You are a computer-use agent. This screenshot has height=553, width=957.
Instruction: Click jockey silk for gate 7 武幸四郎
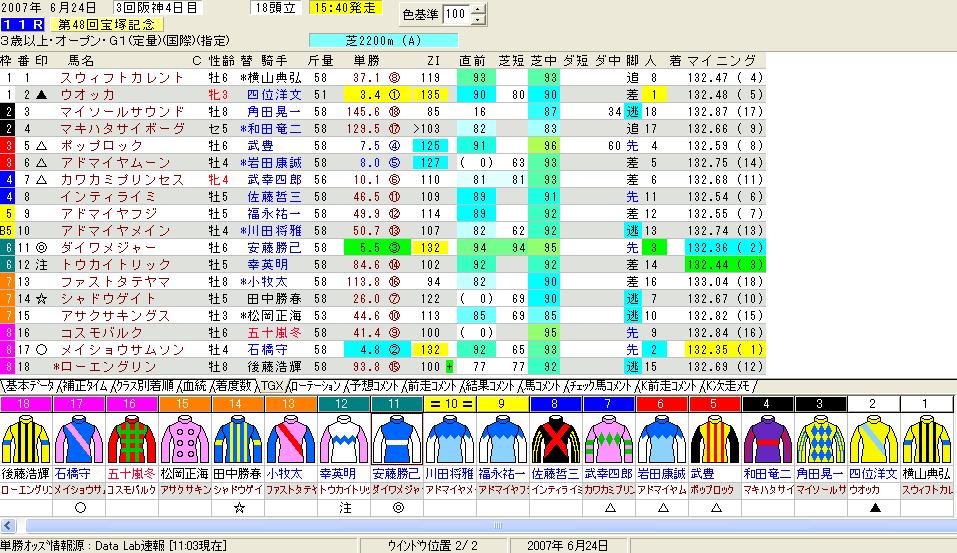(610, 439)
